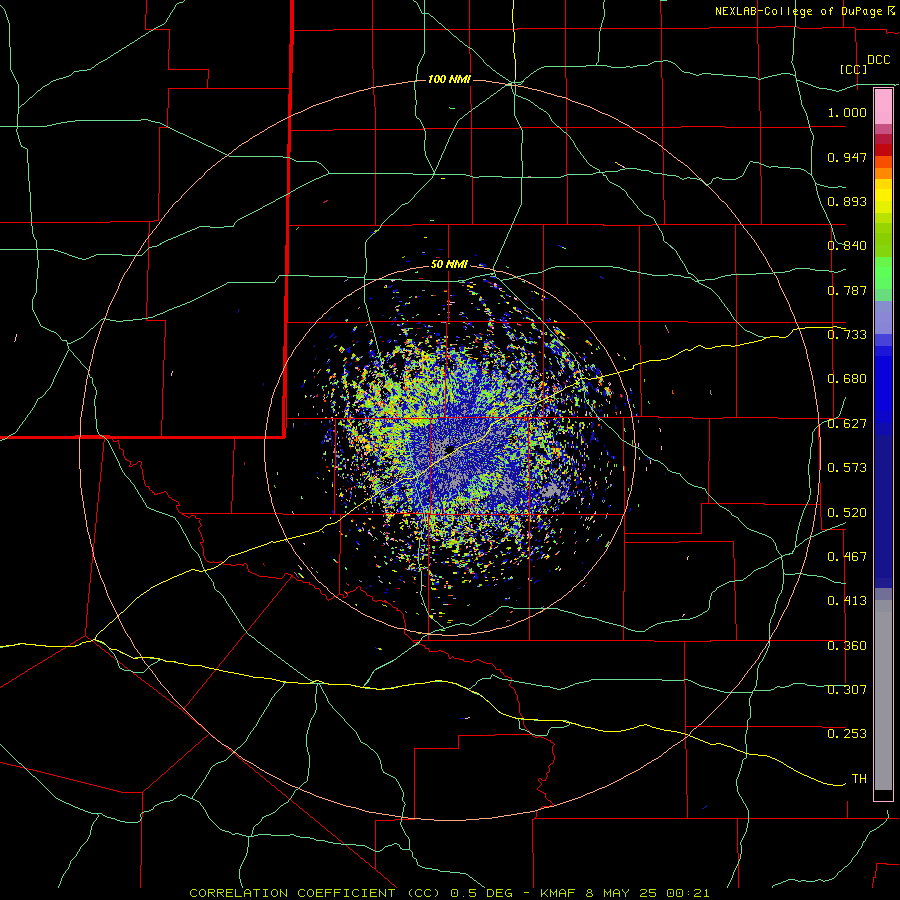Select the 0.360 legend value
The height and width of the screenshot is (900, 900).
coord(847,646)
